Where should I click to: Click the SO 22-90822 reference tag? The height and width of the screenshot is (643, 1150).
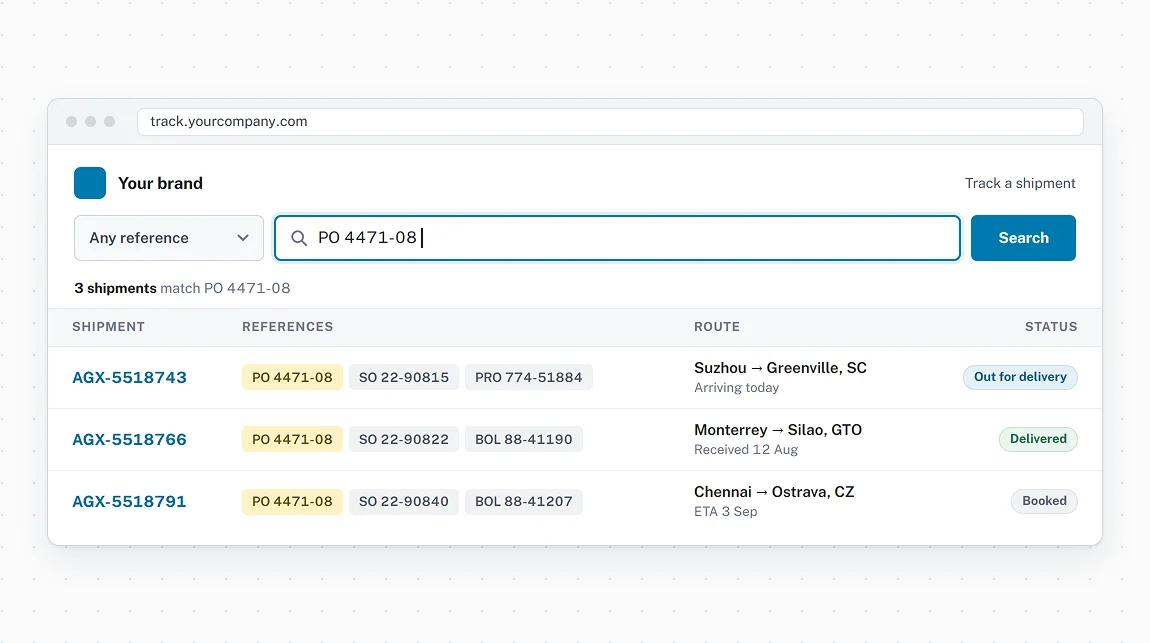click(403, 439)
